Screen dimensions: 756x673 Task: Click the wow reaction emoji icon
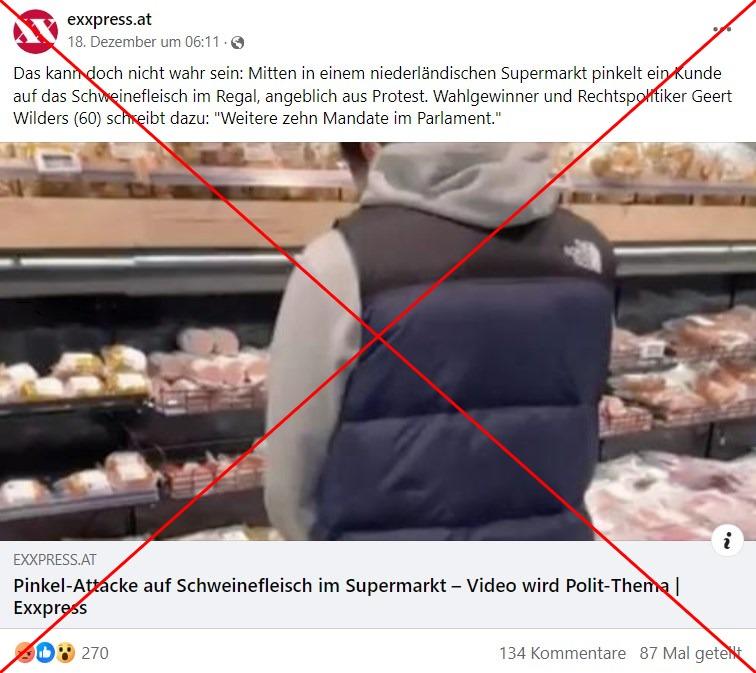click(x=65, y=653)
